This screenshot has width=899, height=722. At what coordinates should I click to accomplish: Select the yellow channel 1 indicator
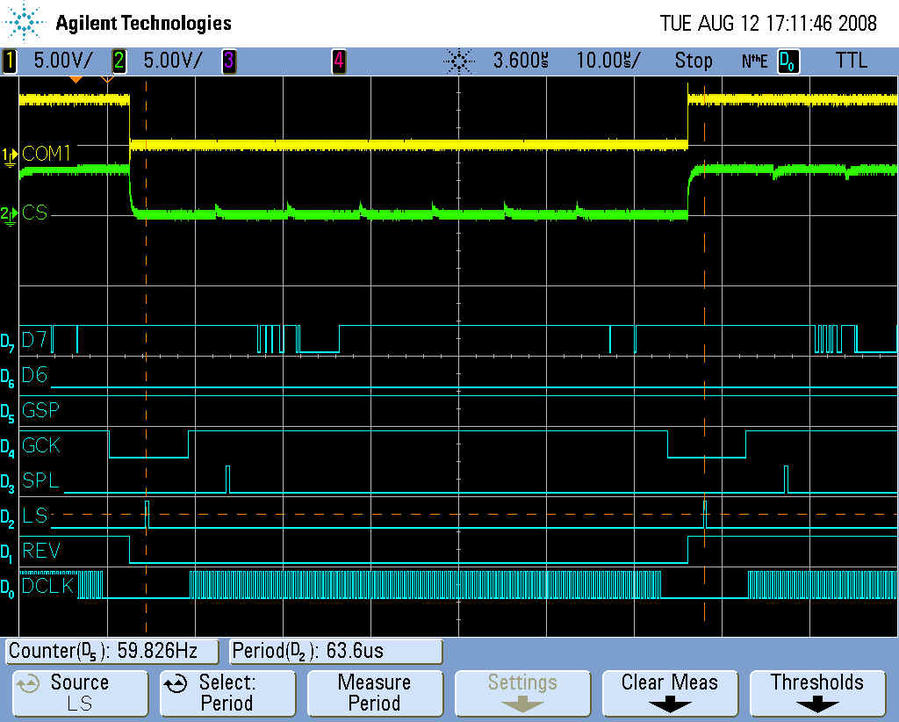[11, 61]
